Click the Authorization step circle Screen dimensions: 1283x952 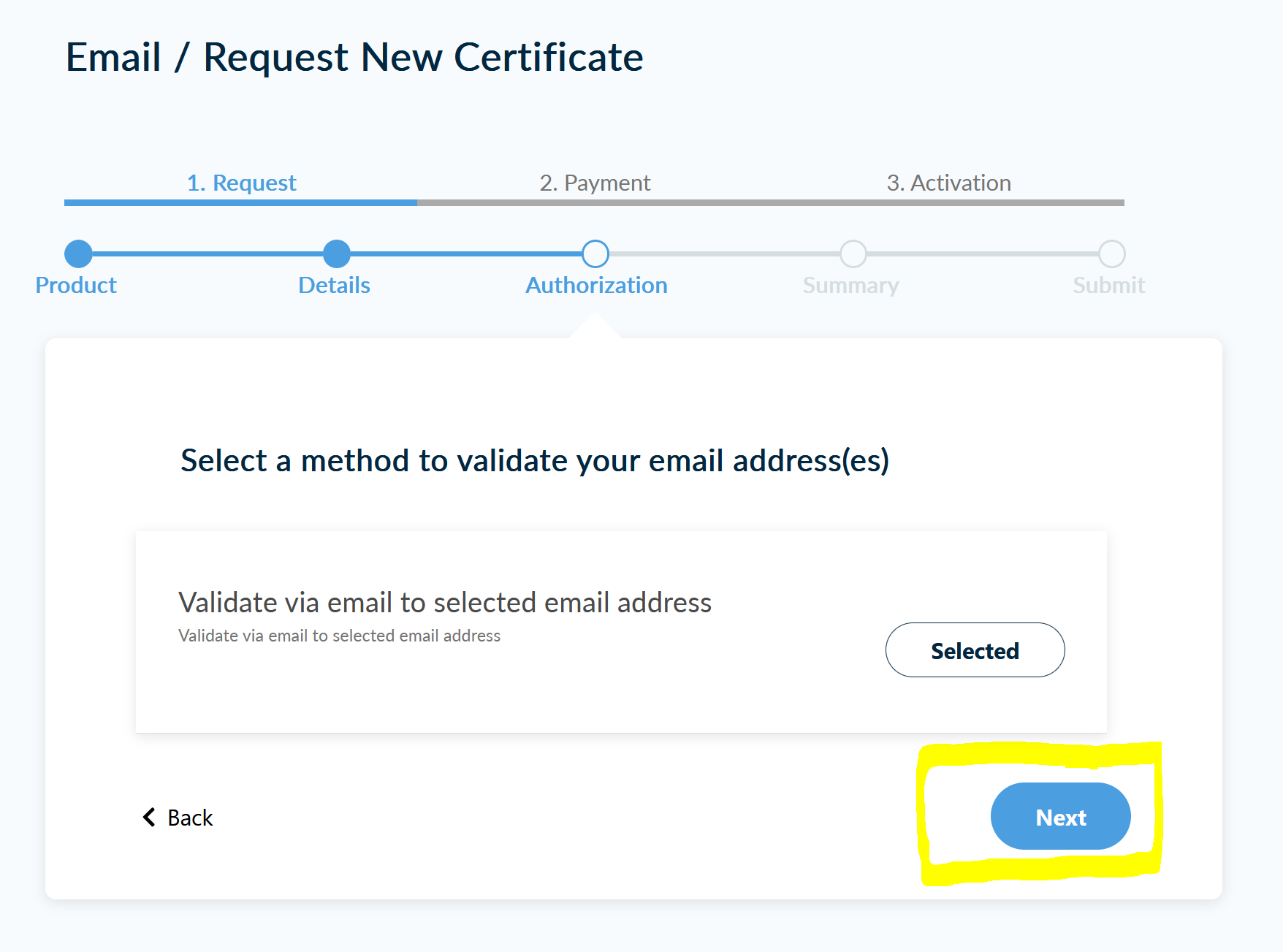coord(595,254)
